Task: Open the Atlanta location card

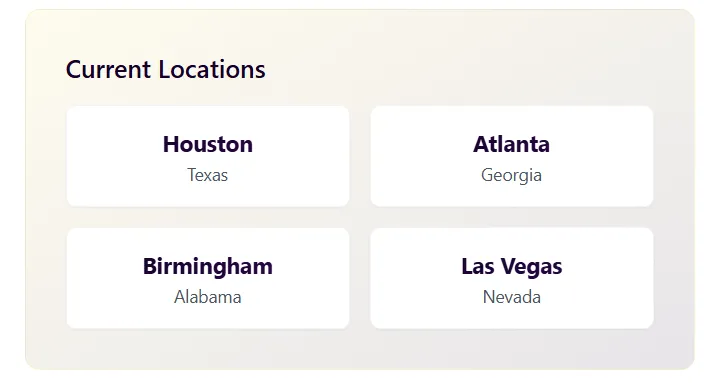Action: click(x=512, y=156)
